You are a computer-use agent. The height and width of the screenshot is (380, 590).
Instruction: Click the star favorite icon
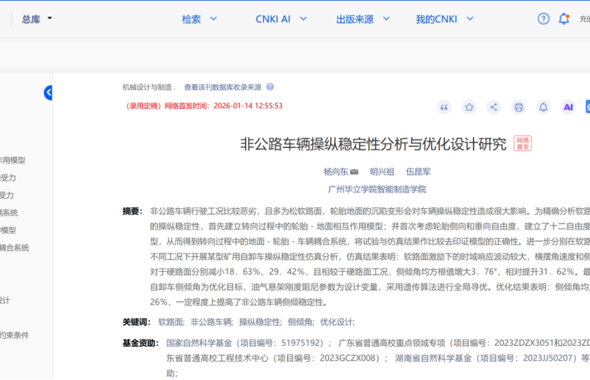469,107
